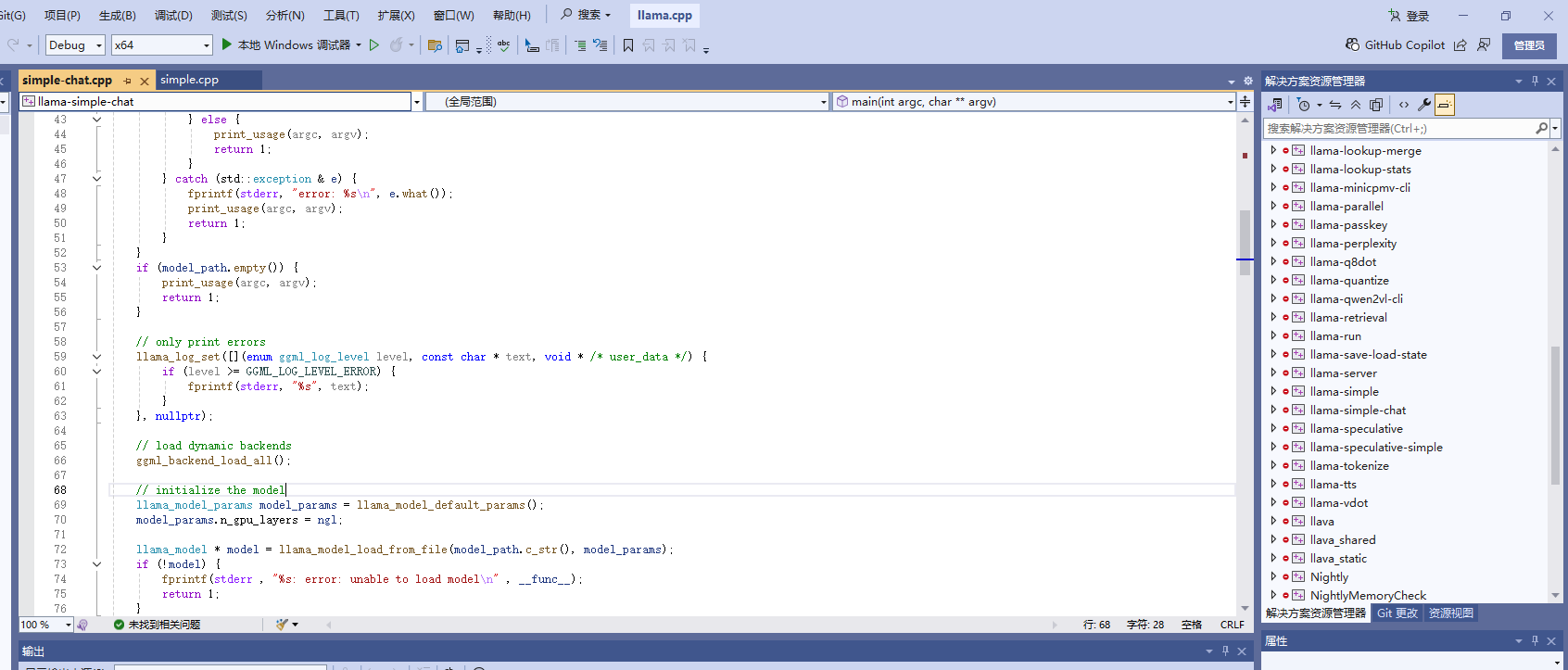Click the 搜索 search button in title bar
The width and height of the screenshot is (1568, 670).
pyautogui.click(x=586, y=15)
